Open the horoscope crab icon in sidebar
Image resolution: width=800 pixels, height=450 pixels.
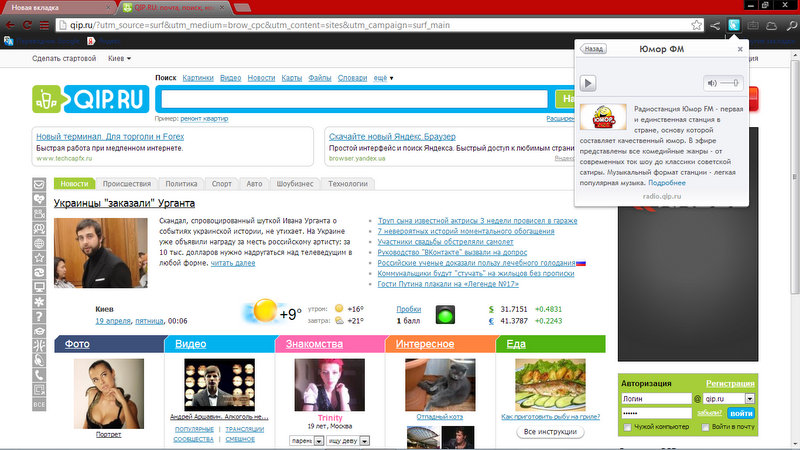39,272
